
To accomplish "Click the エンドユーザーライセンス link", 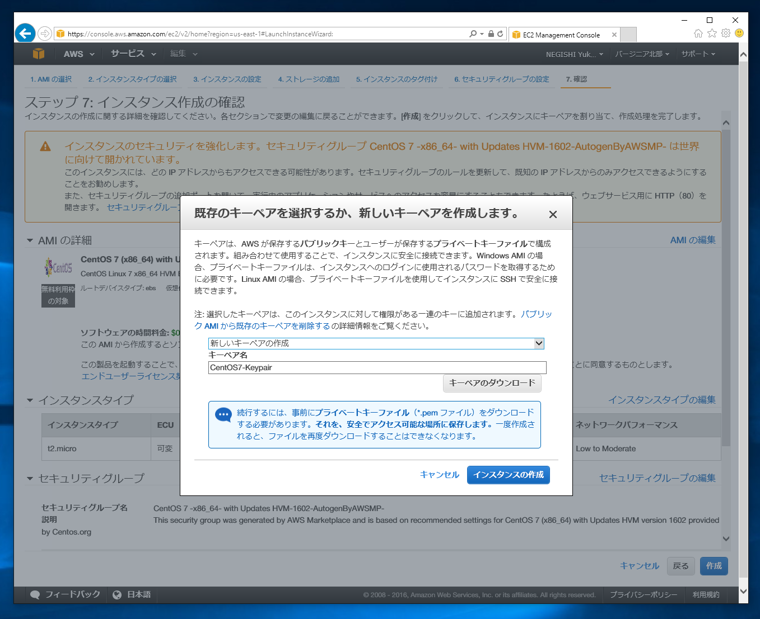I will coord(130,377).
